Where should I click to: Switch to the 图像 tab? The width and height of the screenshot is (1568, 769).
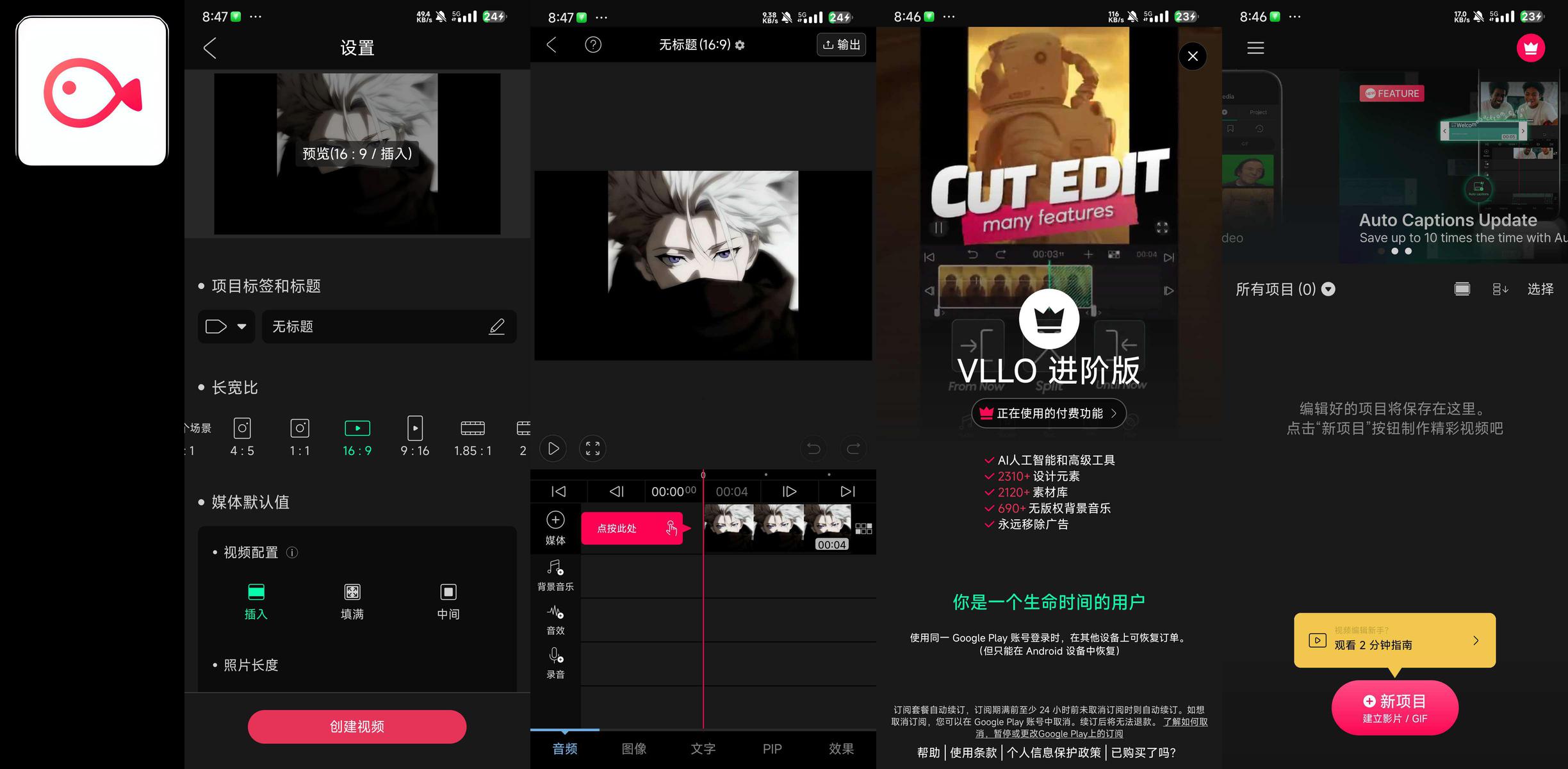coord(634,748)
